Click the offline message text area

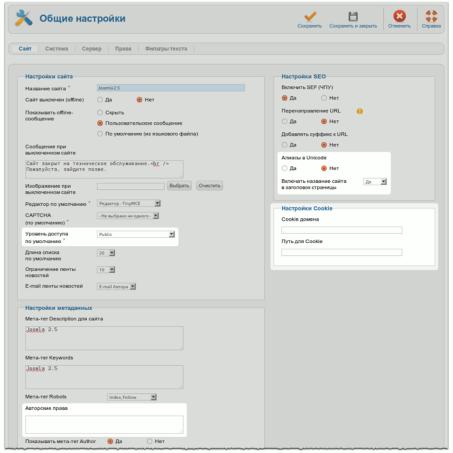click(x=104, y=169)
